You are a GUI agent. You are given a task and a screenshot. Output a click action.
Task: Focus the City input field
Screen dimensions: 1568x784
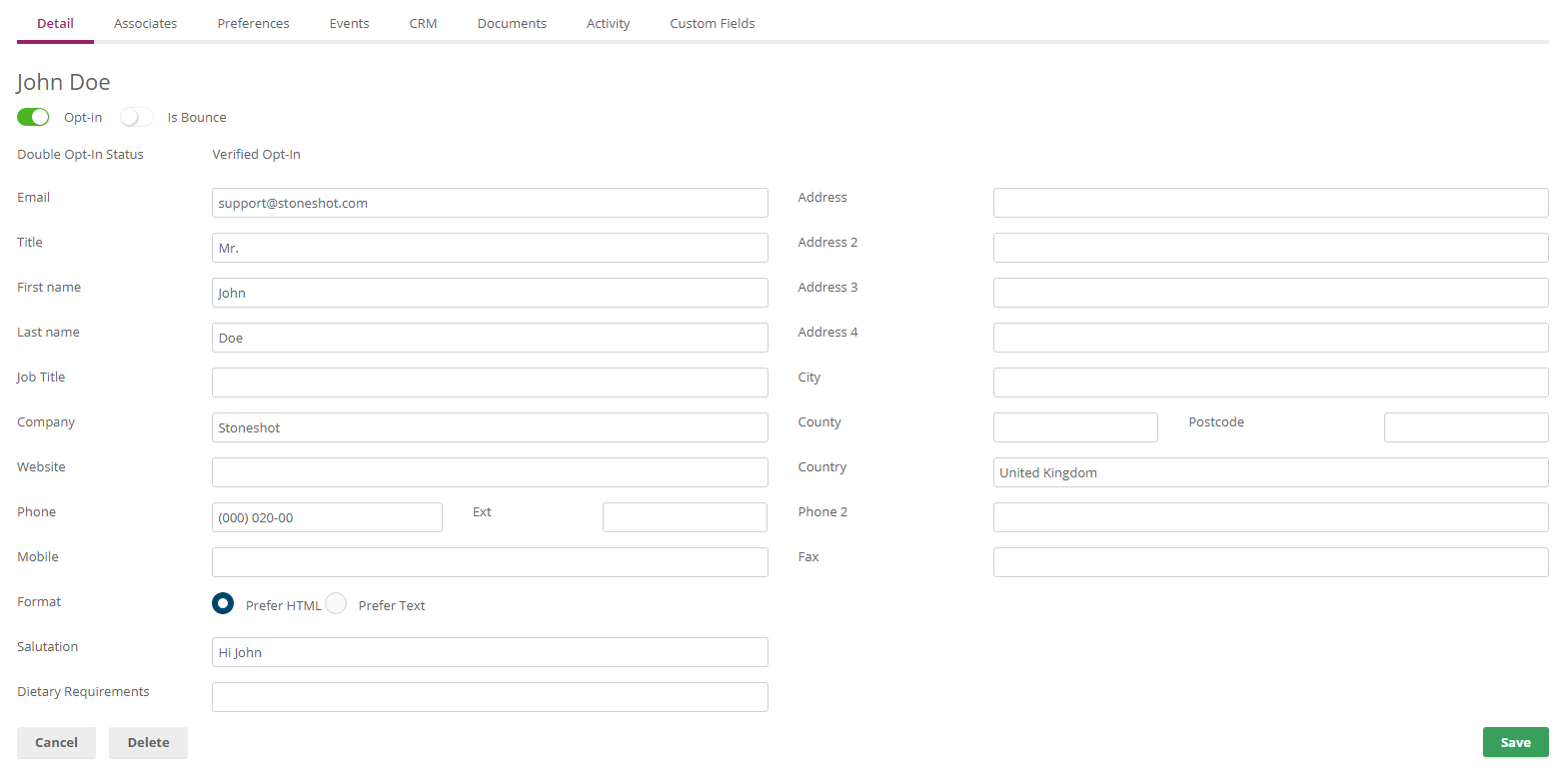1270,383
